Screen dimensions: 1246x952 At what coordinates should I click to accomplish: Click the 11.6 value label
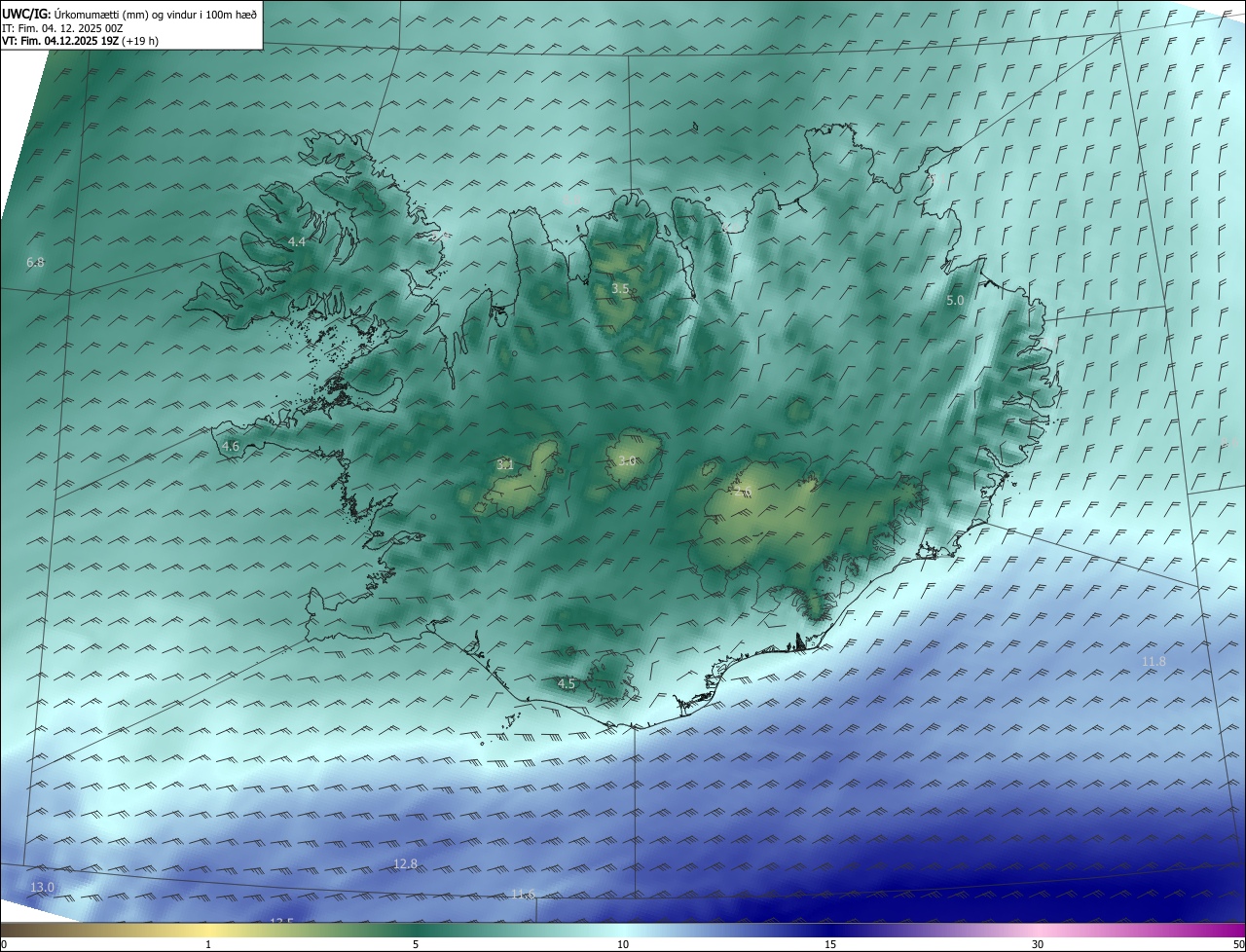pyautogui.click(x=523, y=895)
